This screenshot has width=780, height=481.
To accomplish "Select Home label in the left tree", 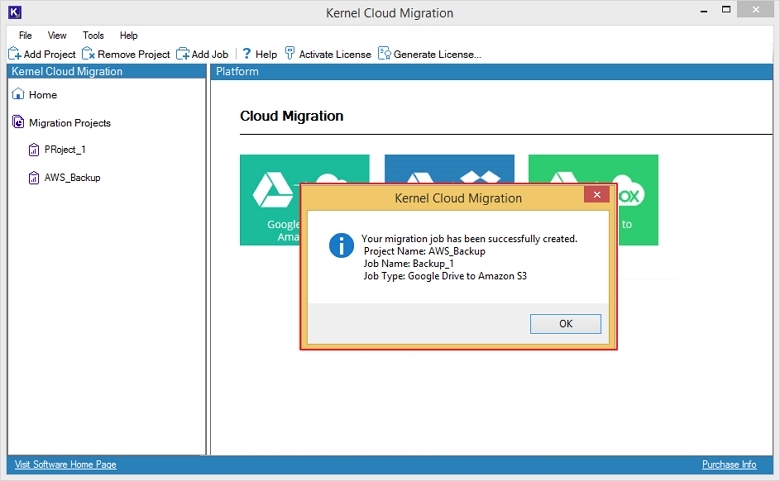I will [43, 95].
